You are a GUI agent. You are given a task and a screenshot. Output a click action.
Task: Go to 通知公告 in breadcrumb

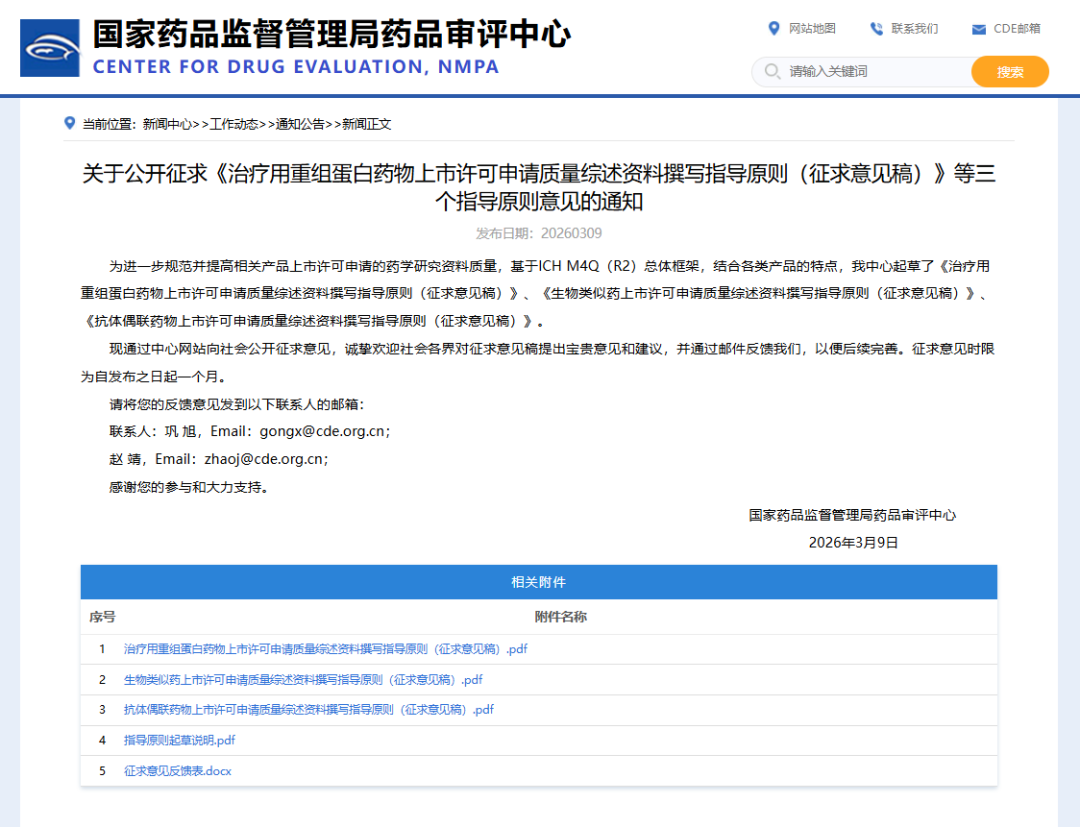click(x=300, y=124)
